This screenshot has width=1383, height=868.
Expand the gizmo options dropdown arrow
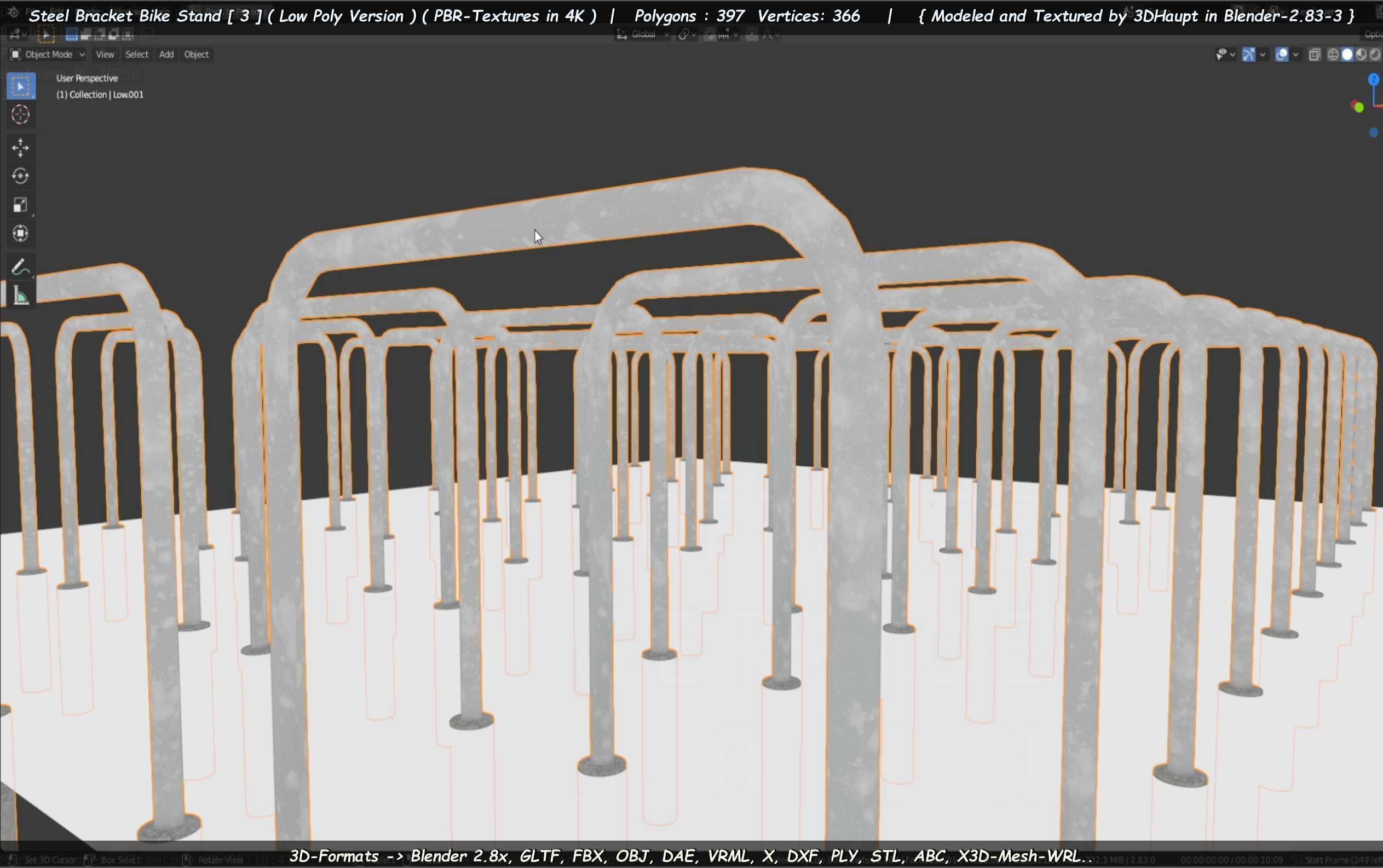[x=1263, y=55]
